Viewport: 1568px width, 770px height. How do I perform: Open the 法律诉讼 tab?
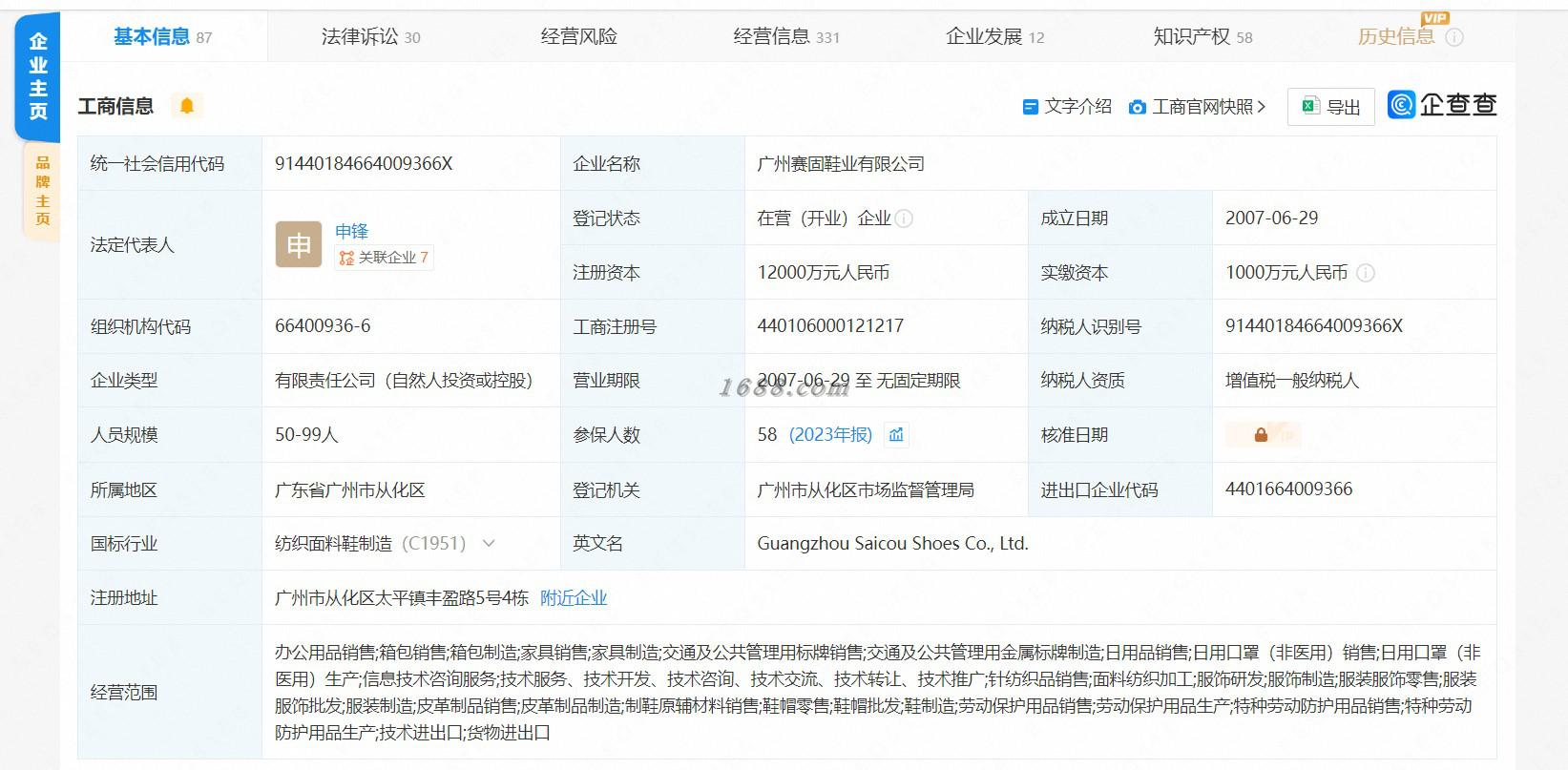pyautogui.click(x=370, y=36)
